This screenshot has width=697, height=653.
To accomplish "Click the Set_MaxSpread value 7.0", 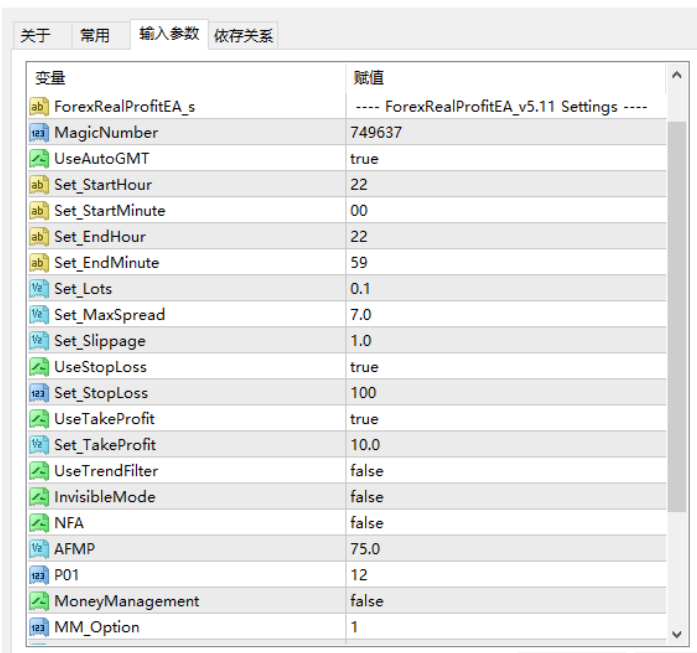I will 361,315.
